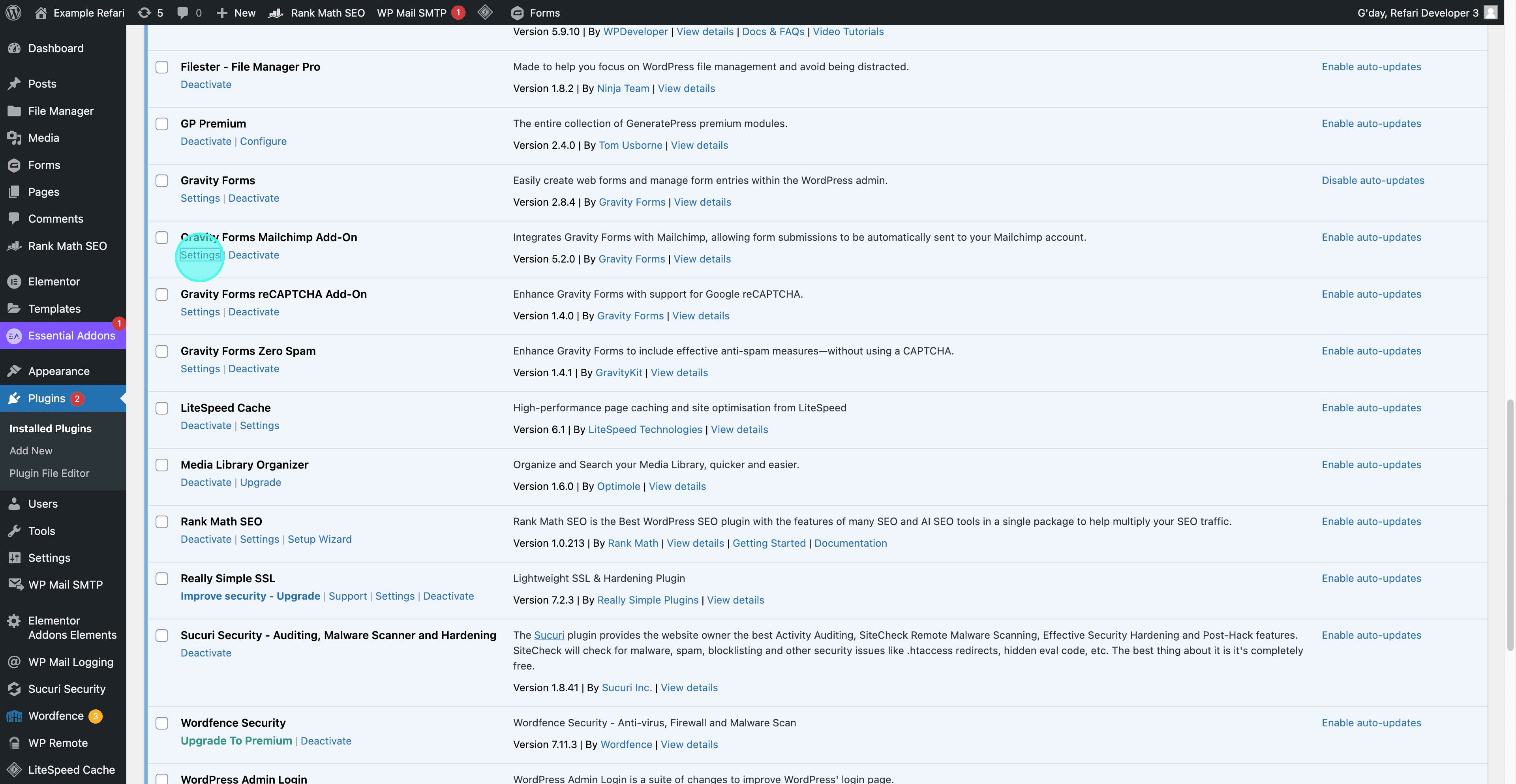Tick the Filester - File Manager Pro checkbox
The image size is (1516, 784).
162,67
